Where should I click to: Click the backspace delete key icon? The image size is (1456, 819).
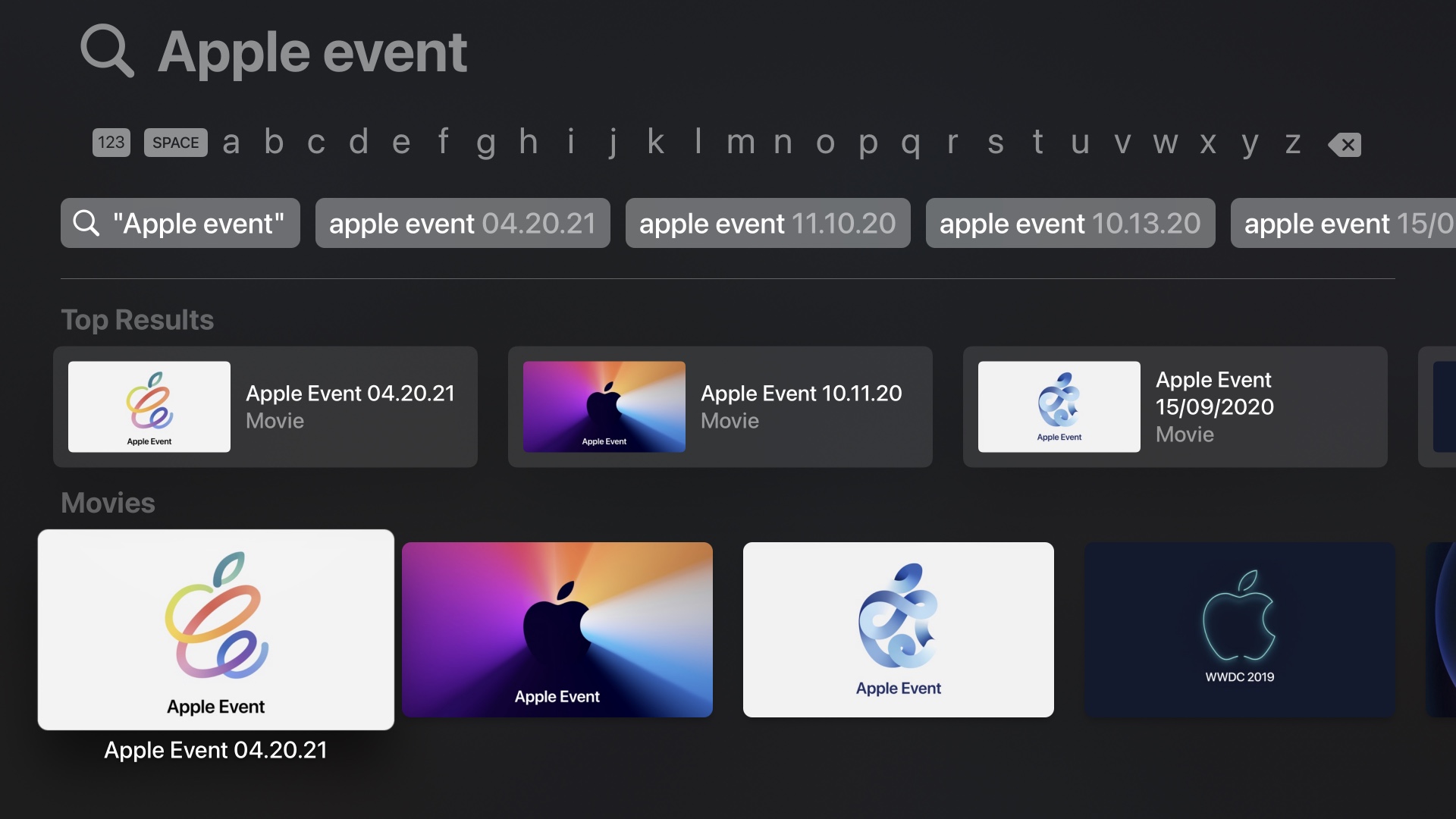click(x=1345, y=144)
